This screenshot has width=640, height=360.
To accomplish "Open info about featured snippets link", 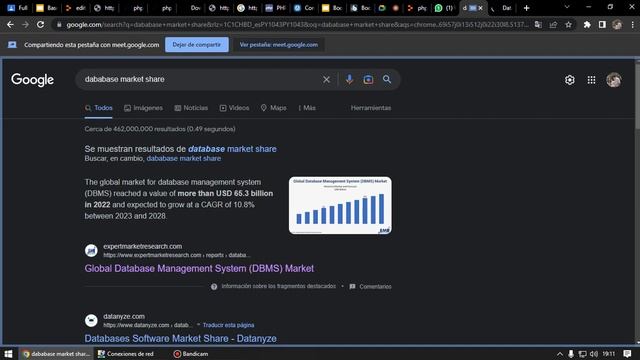I will pyautogui.click(x=273, y=287).
